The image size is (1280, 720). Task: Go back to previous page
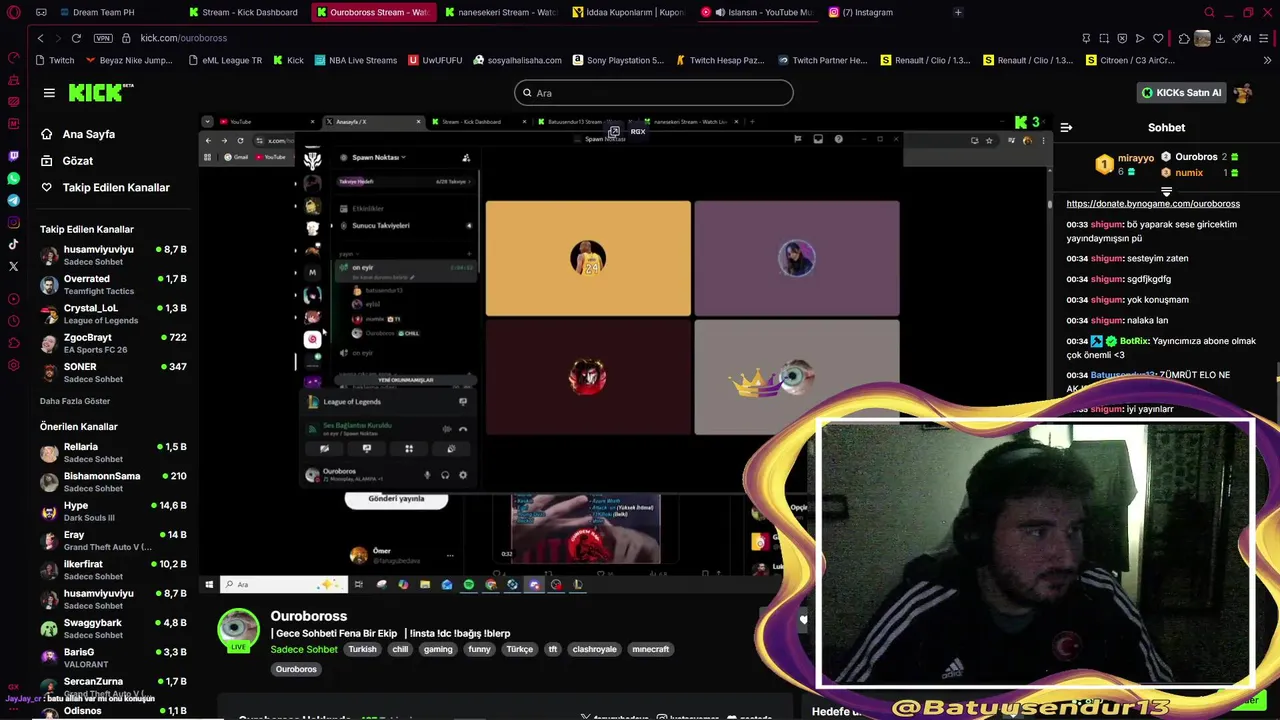tap(40, 38)
